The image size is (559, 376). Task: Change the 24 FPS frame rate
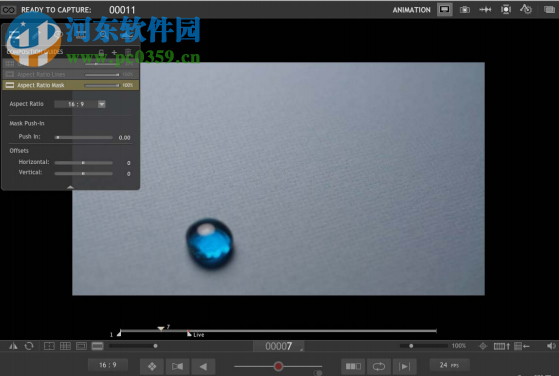(449, 365)
